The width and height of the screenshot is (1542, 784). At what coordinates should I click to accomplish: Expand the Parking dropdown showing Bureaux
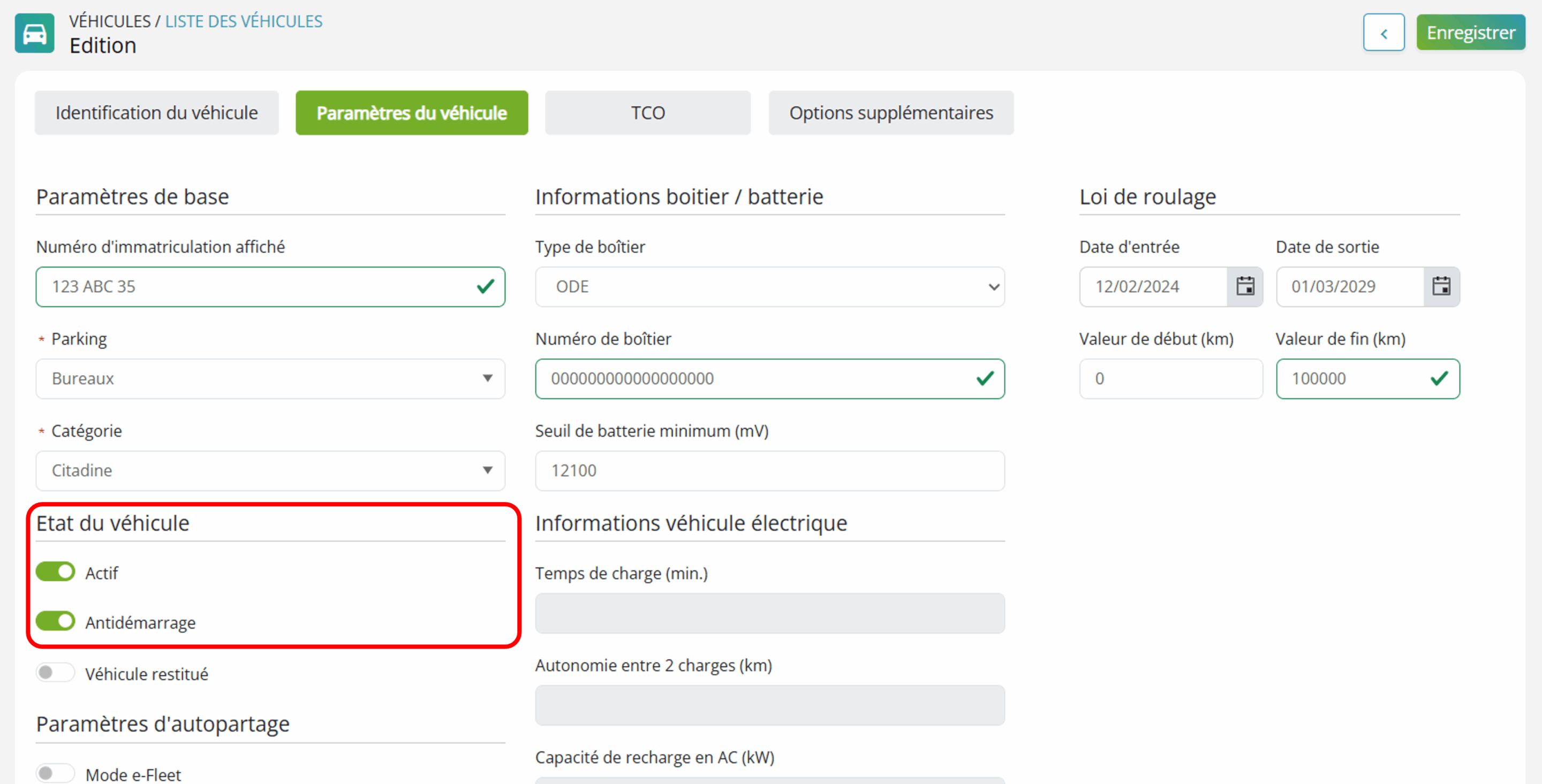point(270,379)
